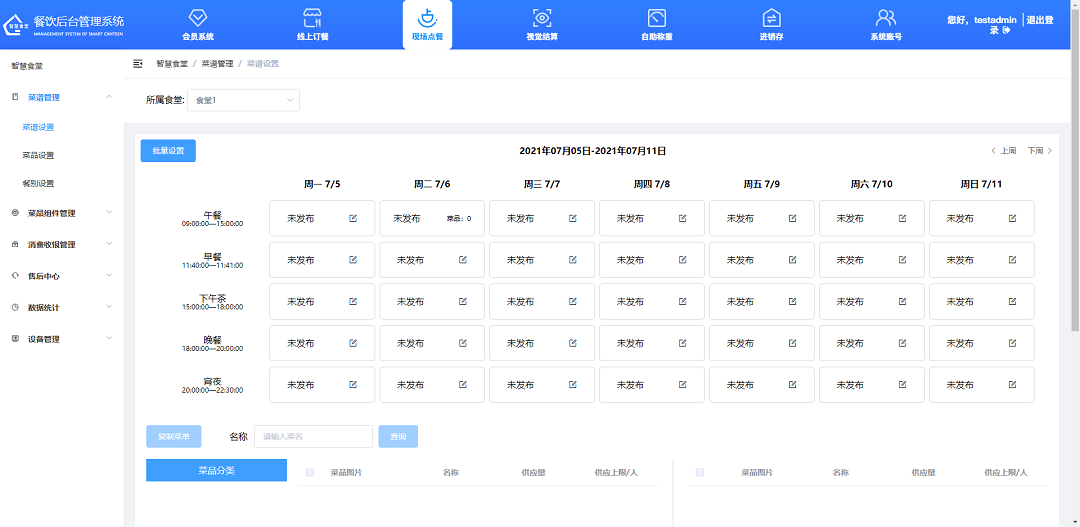Click the blue 批量设置 button

point(168,151)
